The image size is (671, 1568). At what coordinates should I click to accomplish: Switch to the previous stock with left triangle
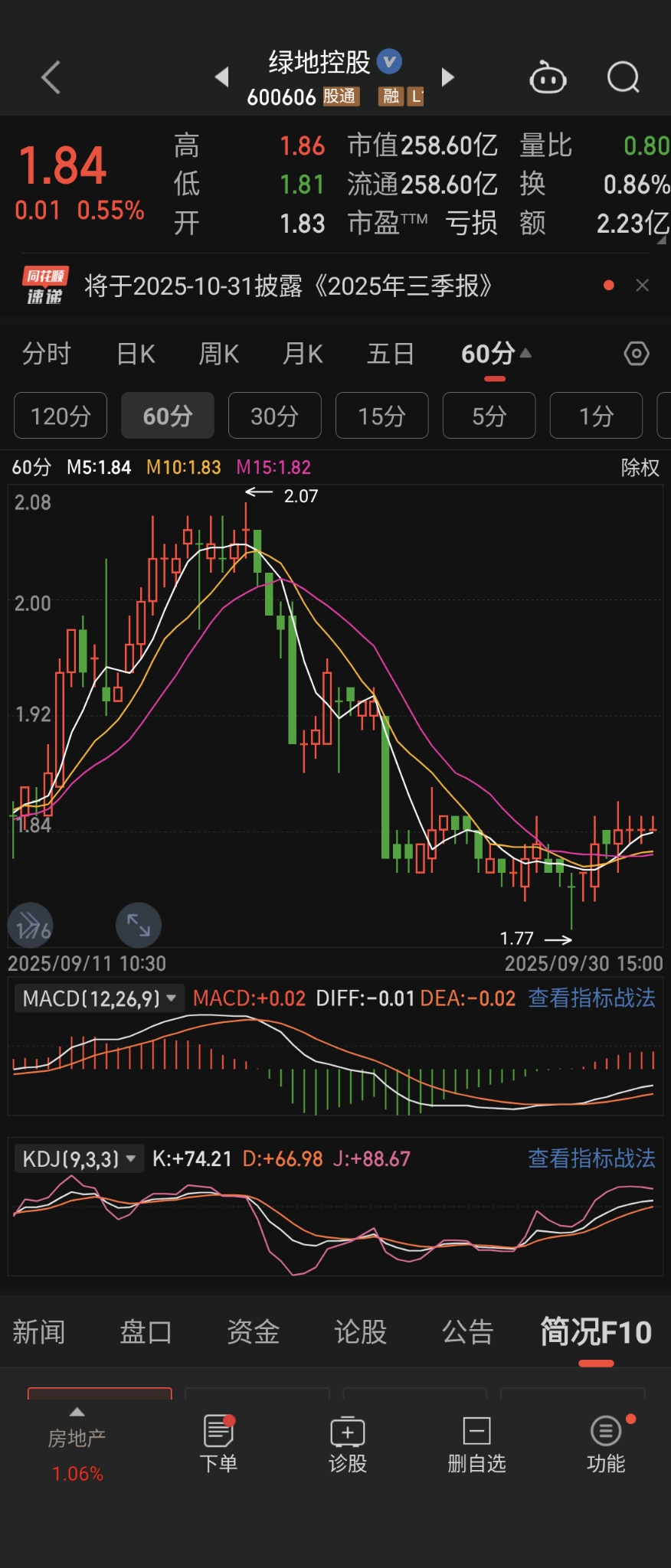(x=222, y=77)
